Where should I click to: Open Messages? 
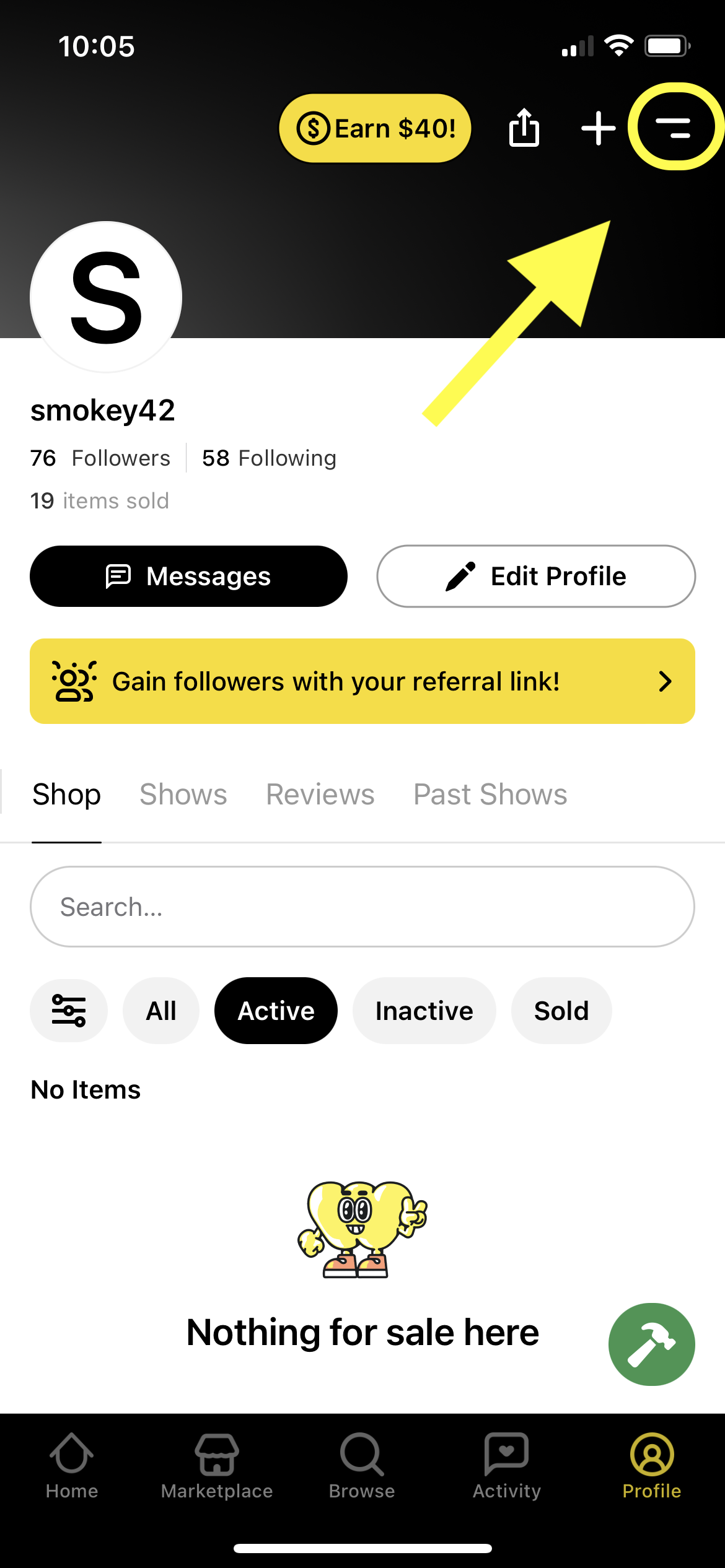click(x=188, y=576)
